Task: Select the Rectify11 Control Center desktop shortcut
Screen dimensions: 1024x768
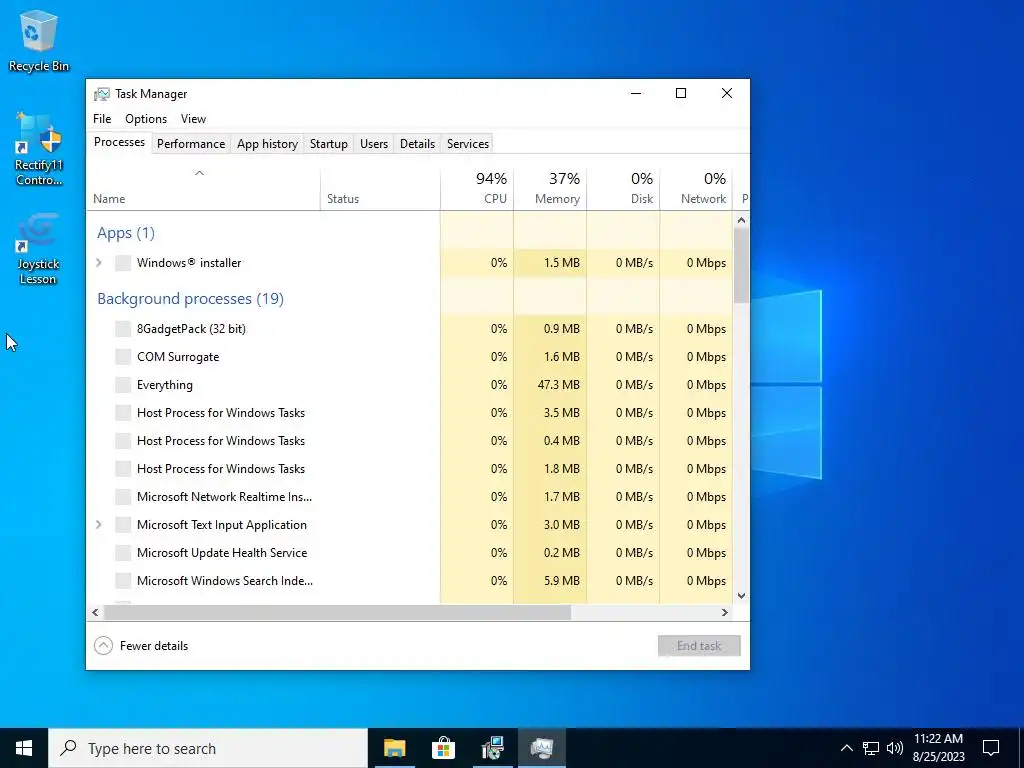Action: 39,149
